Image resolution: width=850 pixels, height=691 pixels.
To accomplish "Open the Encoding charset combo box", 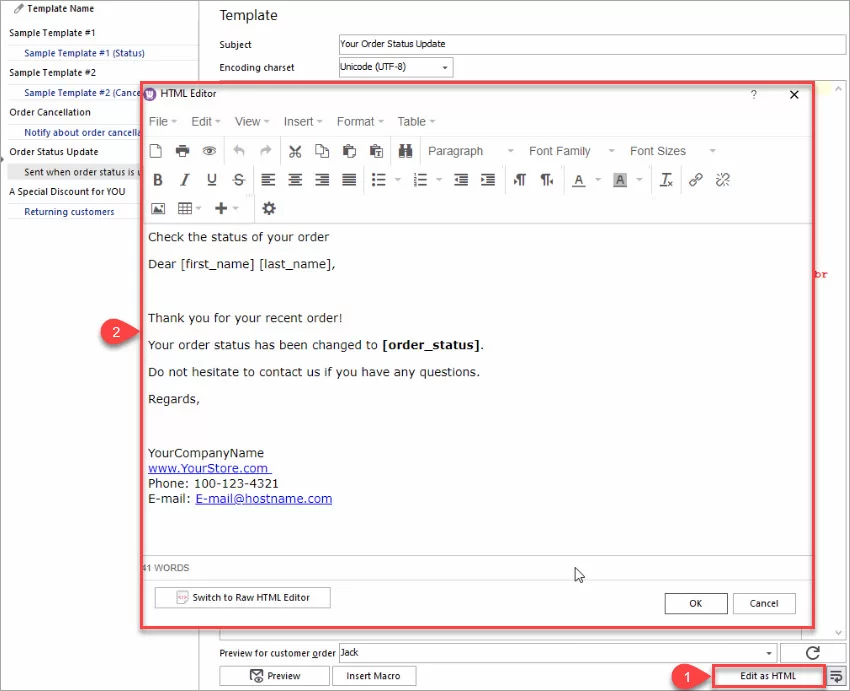I will pos(396,68).
